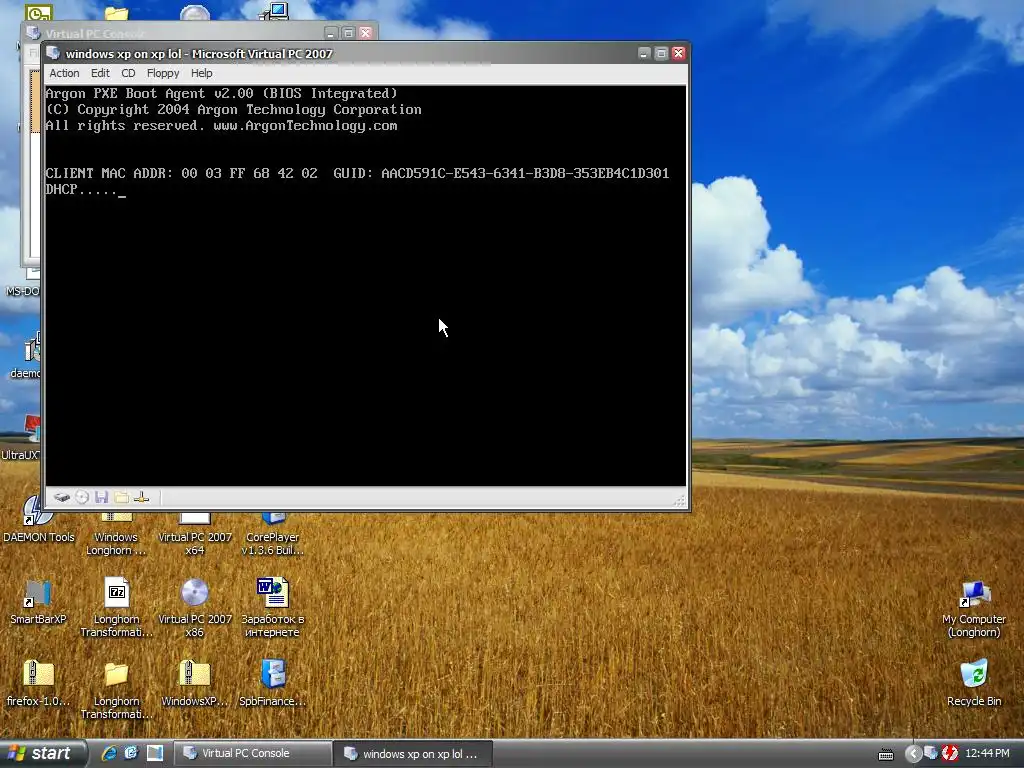Select the SmartBarXP shortcut icon
This screenshot has height=768, width=1024.
pos(38,602)
